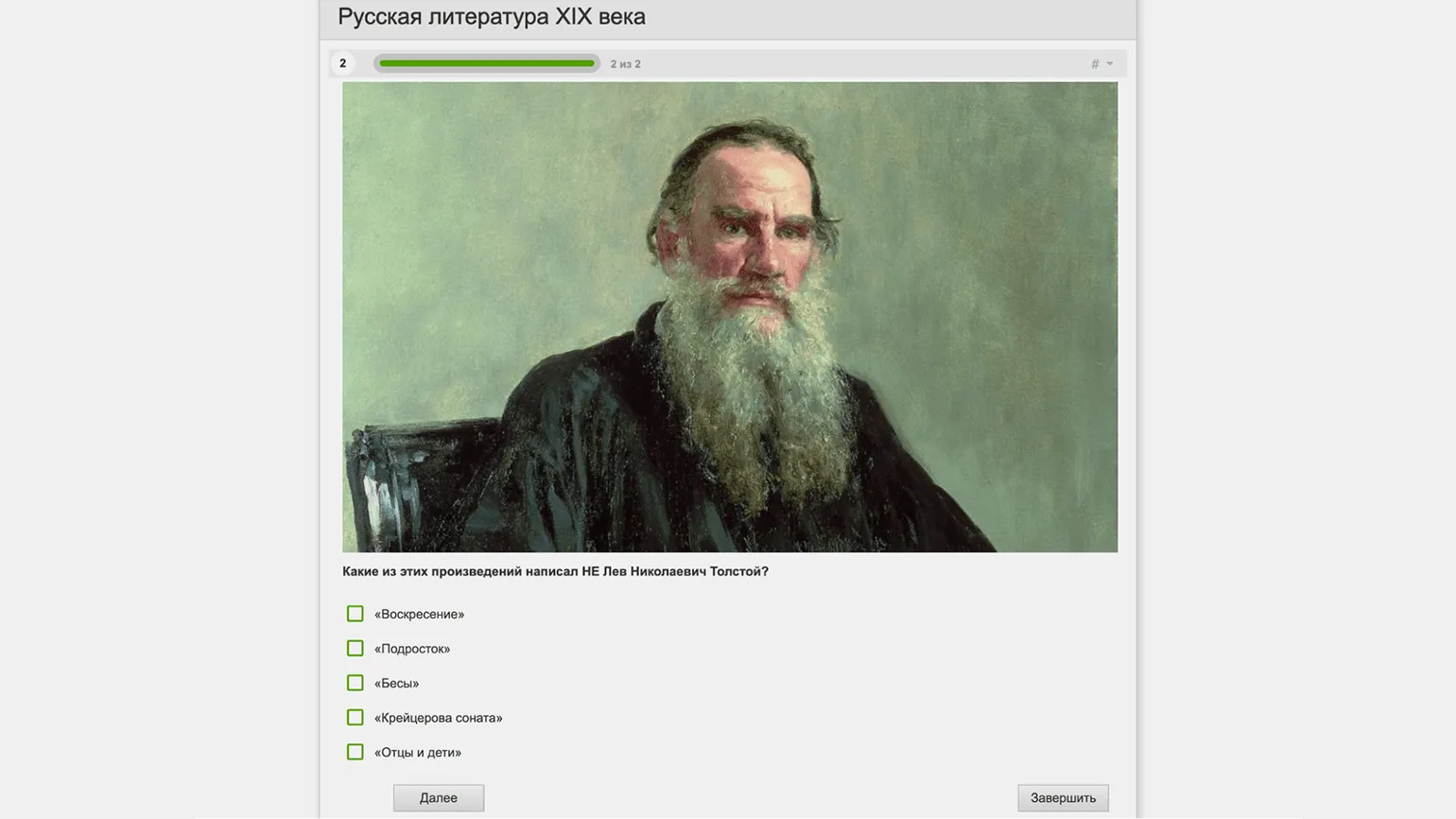Click the «Отцы и дети» answer label
Viewport: 1456px width, 819px height.
[x=418, y=753]
